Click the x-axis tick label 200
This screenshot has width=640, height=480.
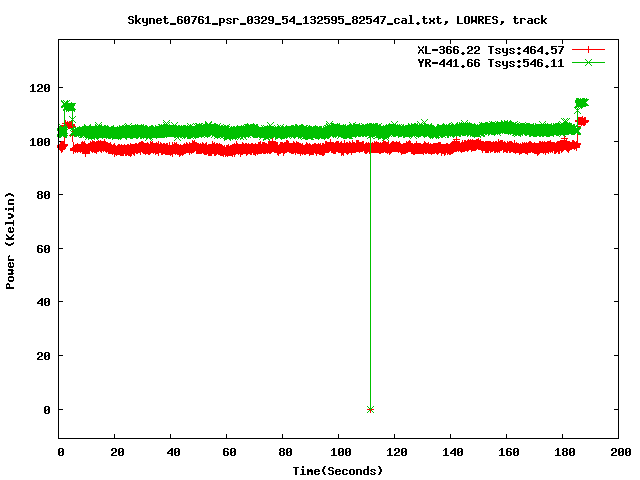pyautogui.click(x=620, y=452)
